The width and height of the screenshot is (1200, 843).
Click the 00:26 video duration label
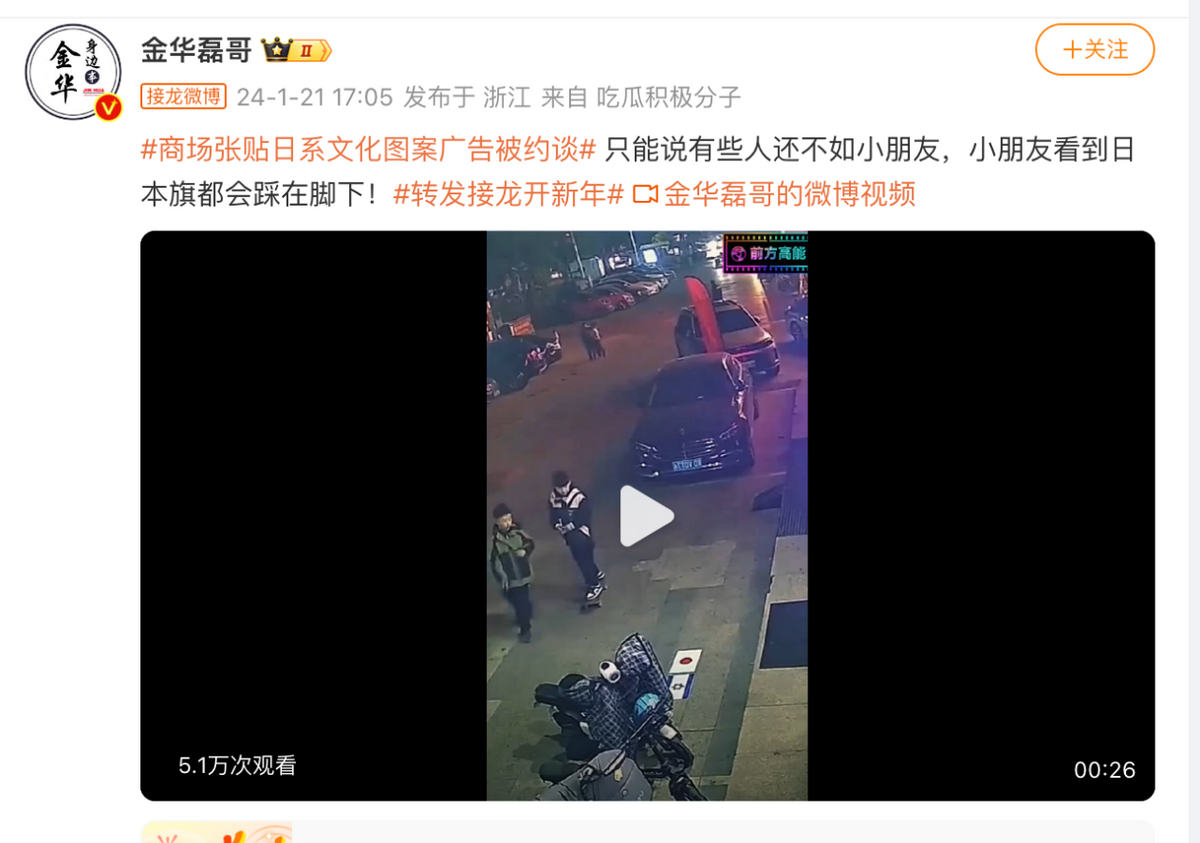pyautogui.click(x=1105, y=769)
